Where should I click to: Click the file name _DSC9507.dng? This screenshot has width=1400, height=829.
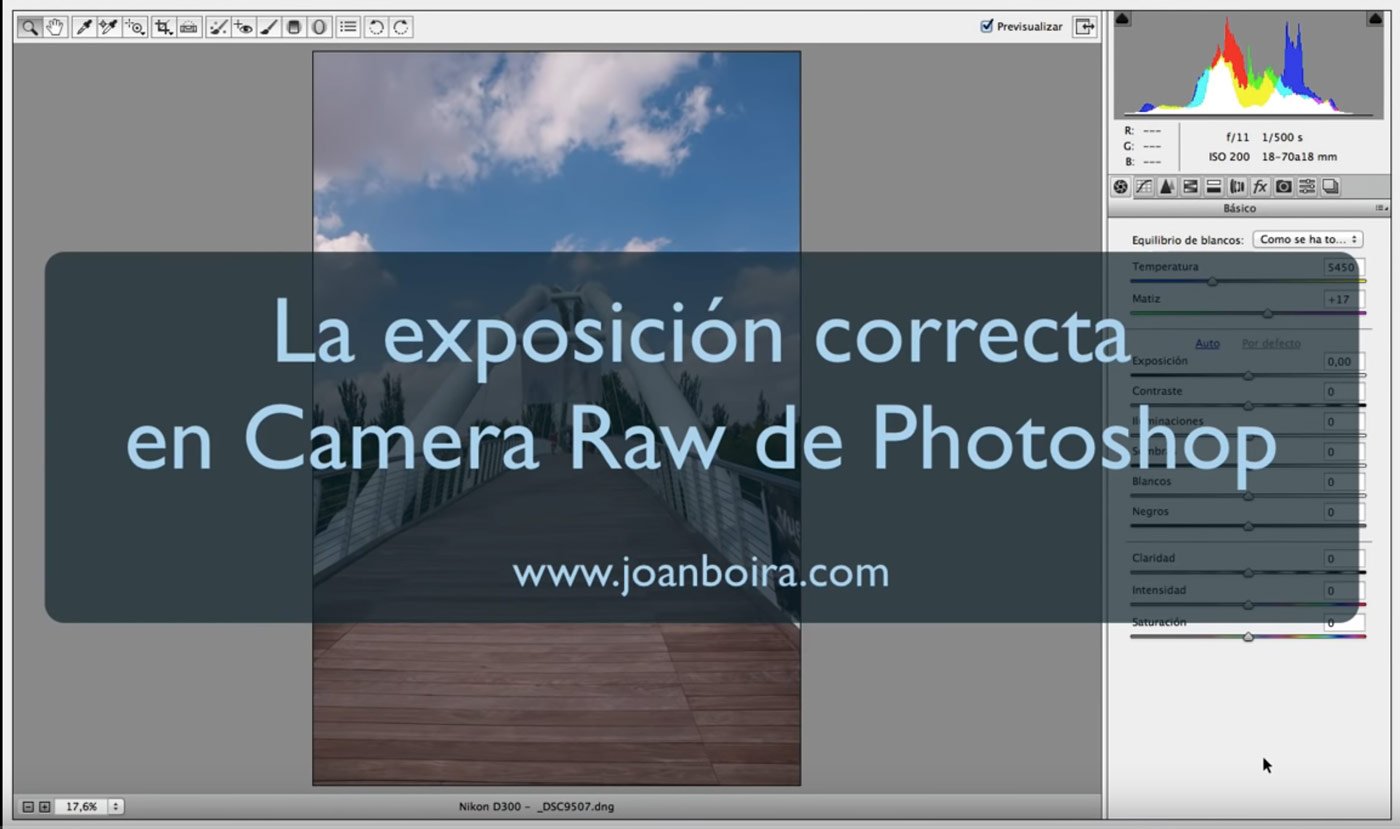click(x=574, y=806)
